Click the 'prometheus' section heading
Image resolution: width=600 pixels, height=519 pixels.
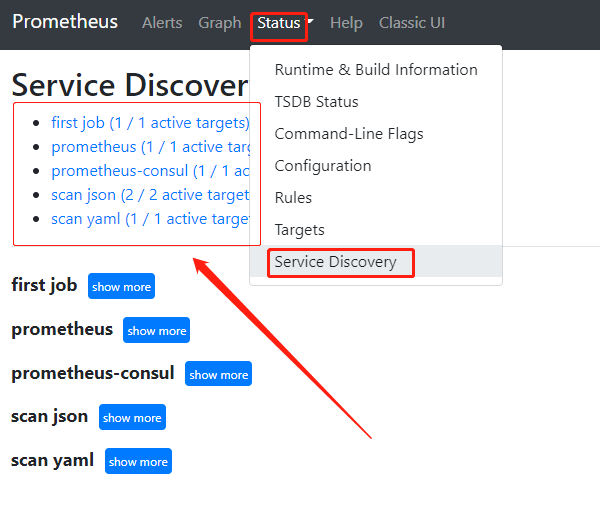[62, 329]
